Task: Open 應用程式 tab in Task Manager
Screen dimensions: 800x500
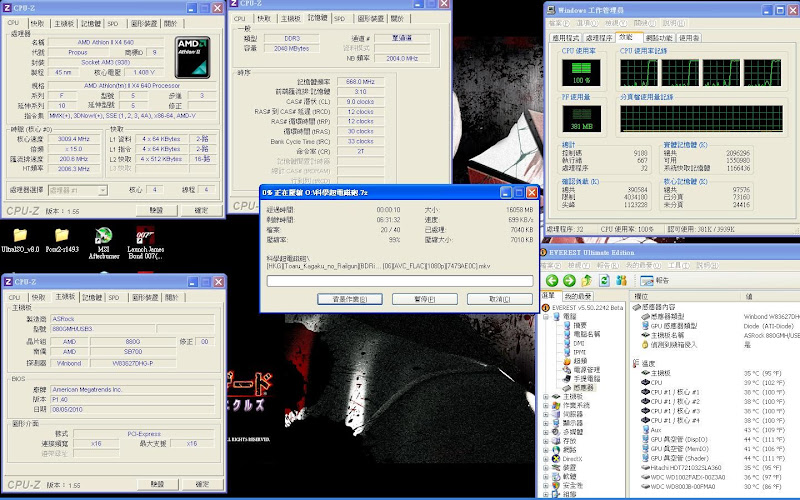Action: [566, 38]
